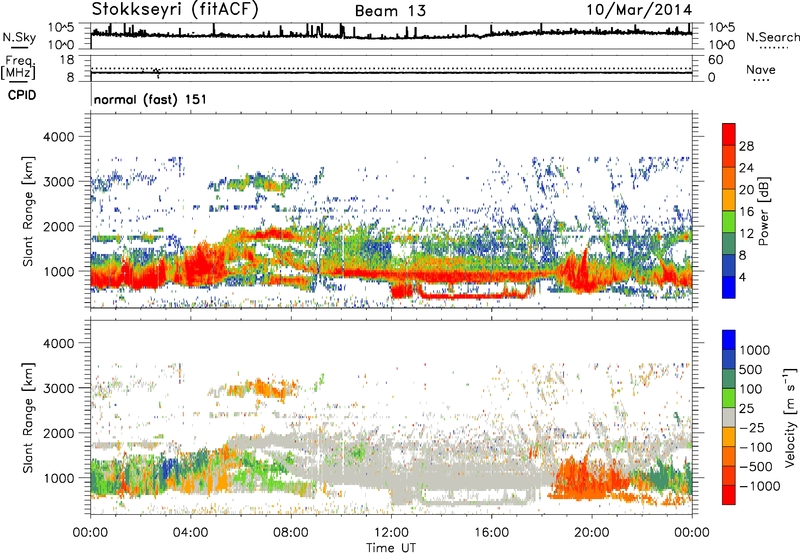Select the text normal (fast) 151
Viewport: 800px width, 554px height.
[151, 99]
